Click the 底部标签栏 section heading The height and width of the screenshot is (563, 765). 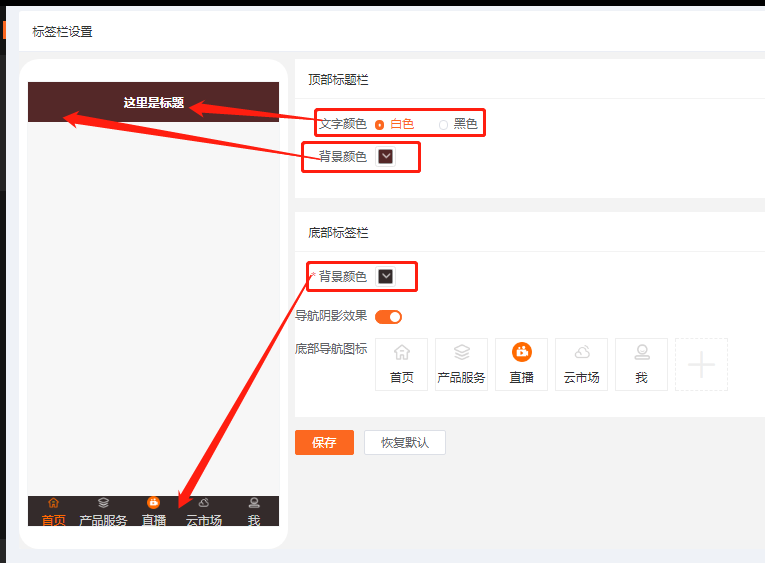338,233
